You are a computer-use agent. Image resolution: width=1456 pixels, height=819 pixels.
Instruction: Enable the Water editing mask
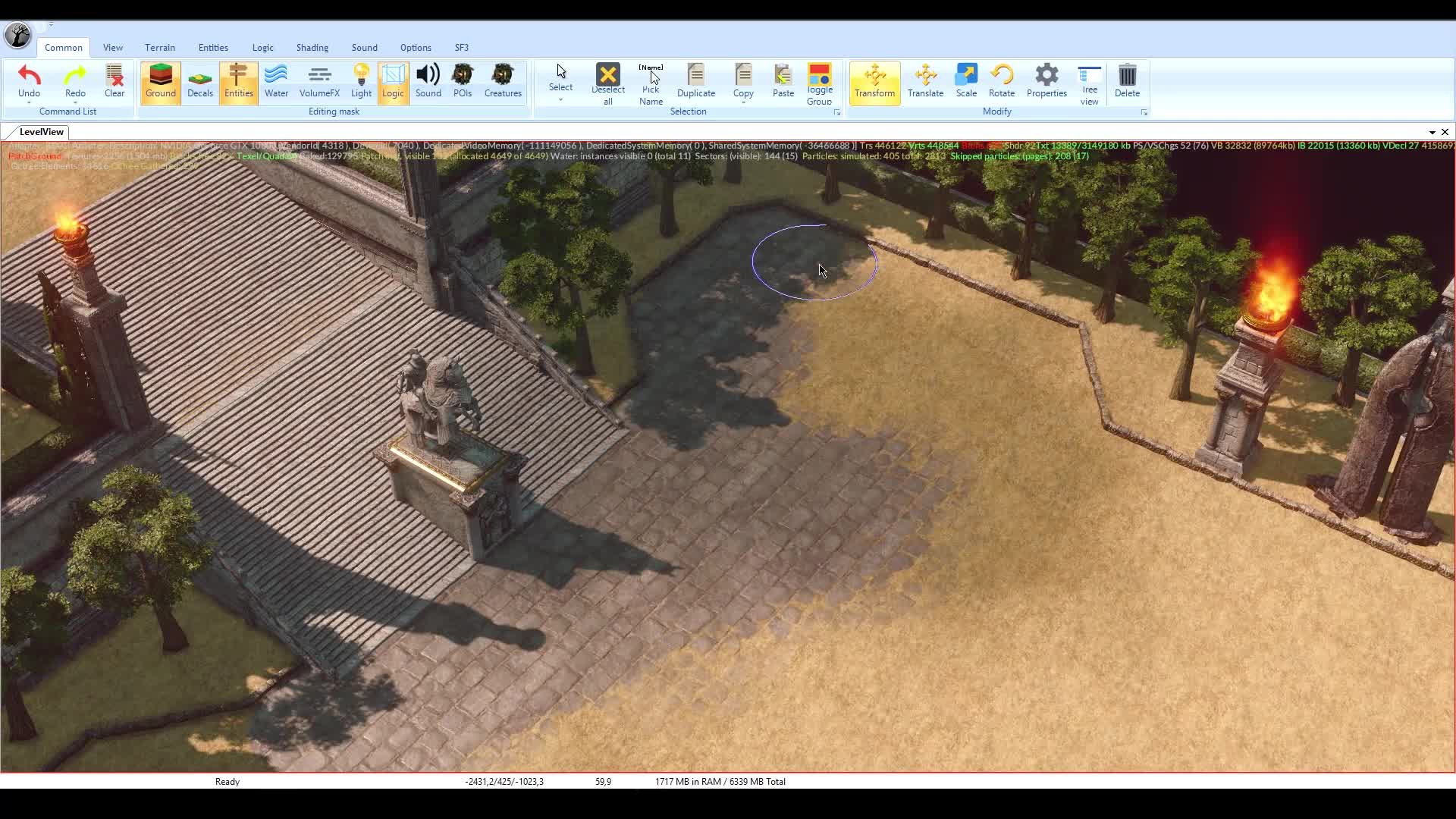[276, 82]
